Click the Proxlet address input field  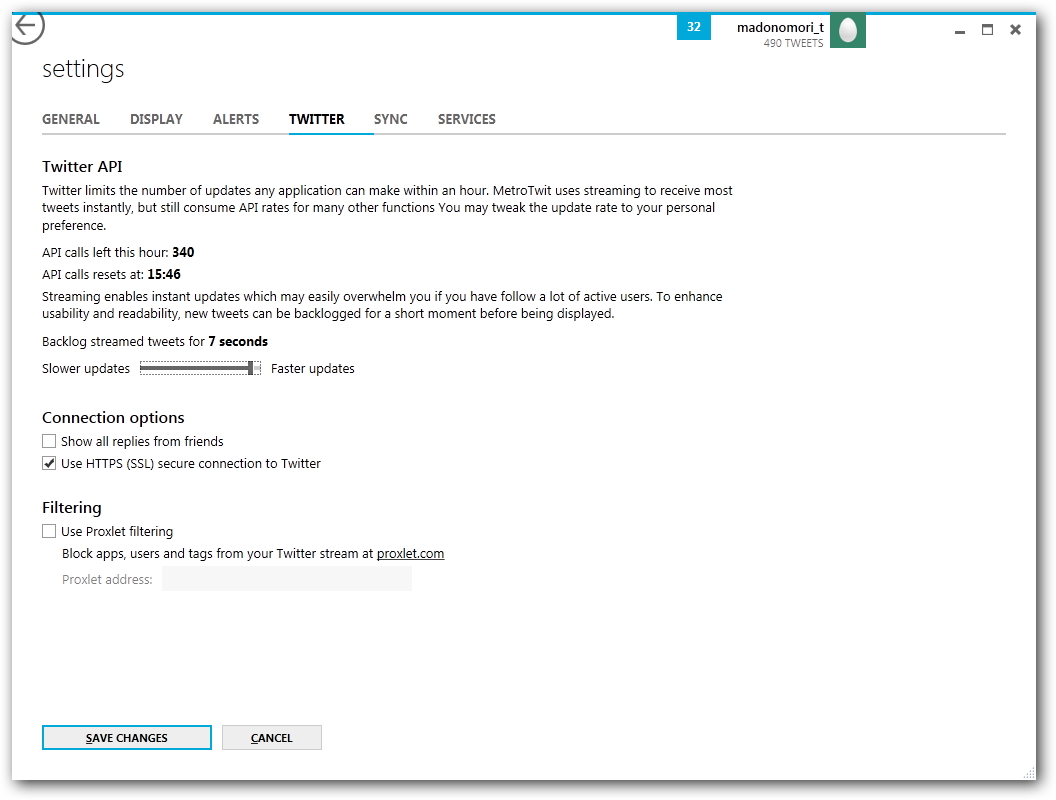[287, 579]
